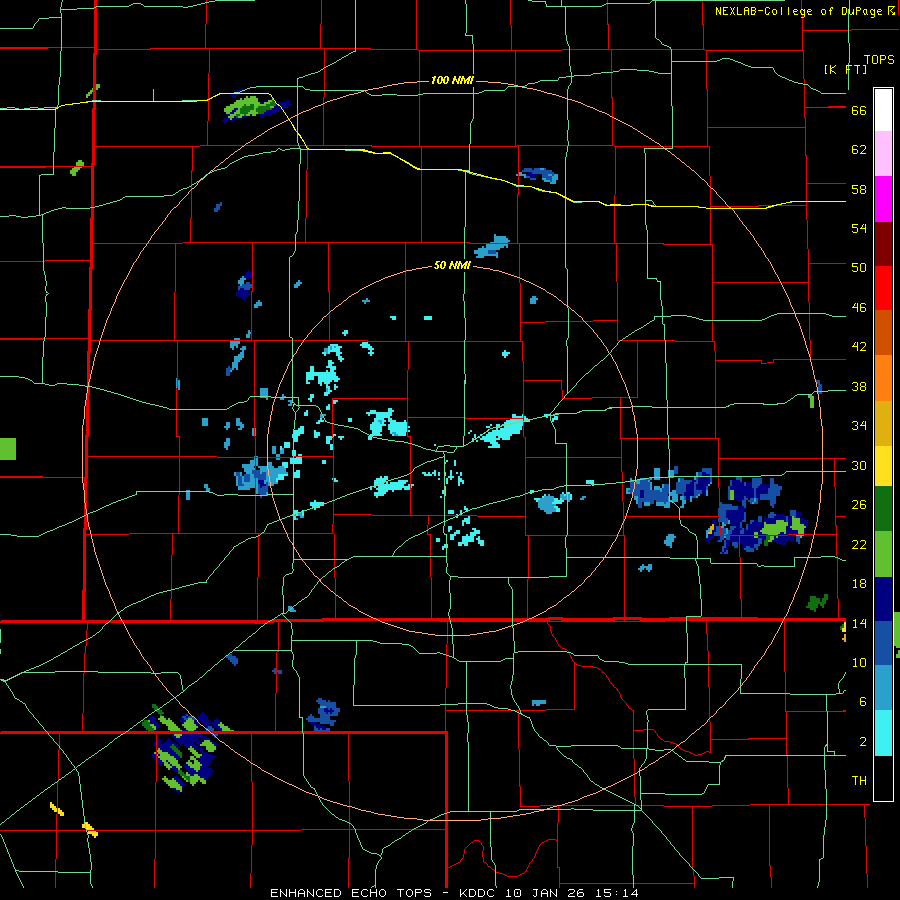Click the Enhanced Echo Tops KDDC caption
The height and width of the screenshot is (900, 900).
pyautogui.click(x=454, y=893)
